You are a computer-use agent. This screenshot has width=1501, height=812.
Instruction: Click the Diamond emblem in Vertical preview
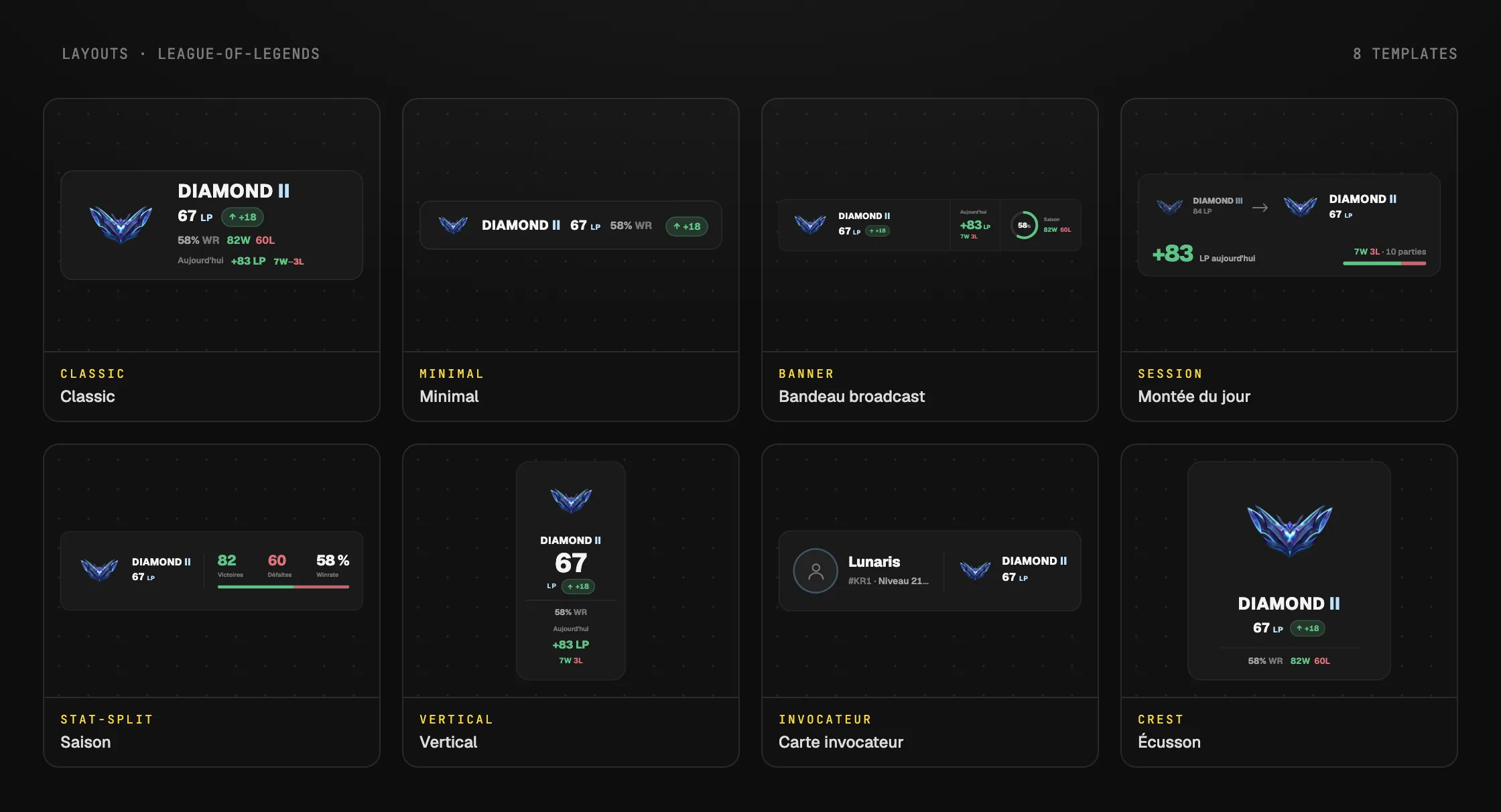pos(571,500)
